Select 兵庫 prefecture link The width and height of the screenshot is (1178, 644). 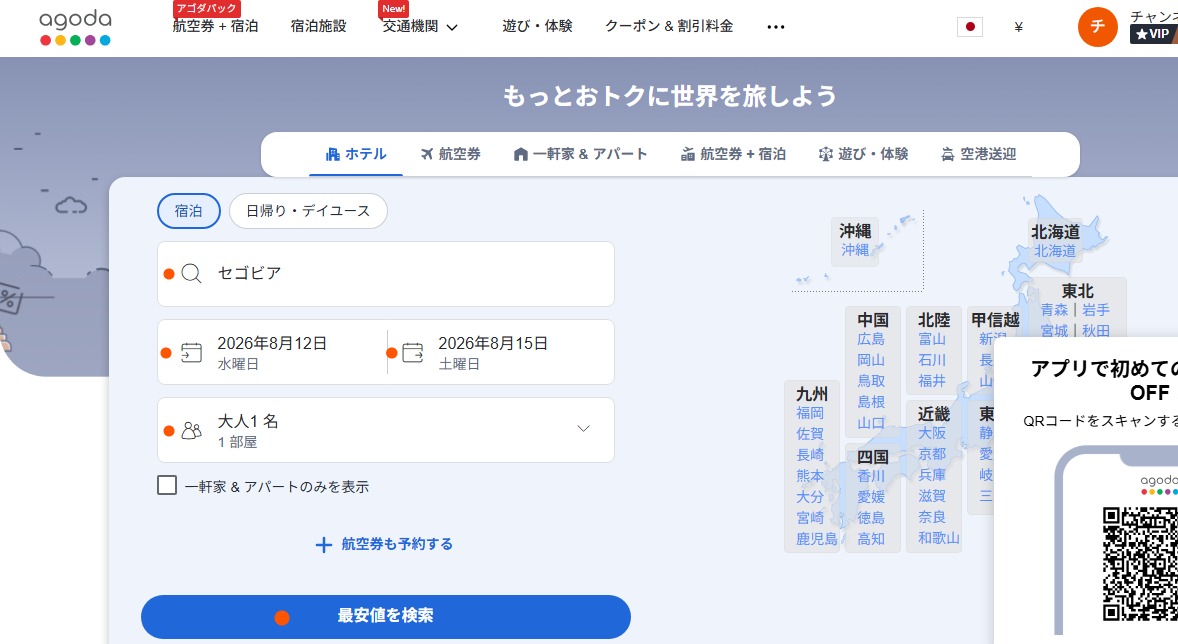pos(932,475)
